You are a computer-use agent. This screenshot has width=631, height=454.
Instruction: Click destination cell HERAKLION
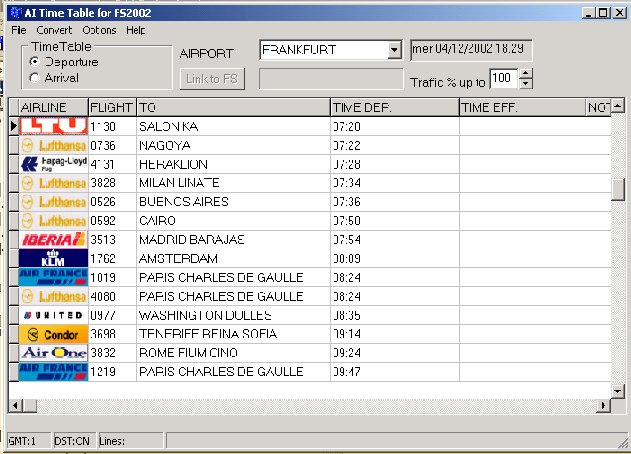pyautogui.click(x=233, y=164)
